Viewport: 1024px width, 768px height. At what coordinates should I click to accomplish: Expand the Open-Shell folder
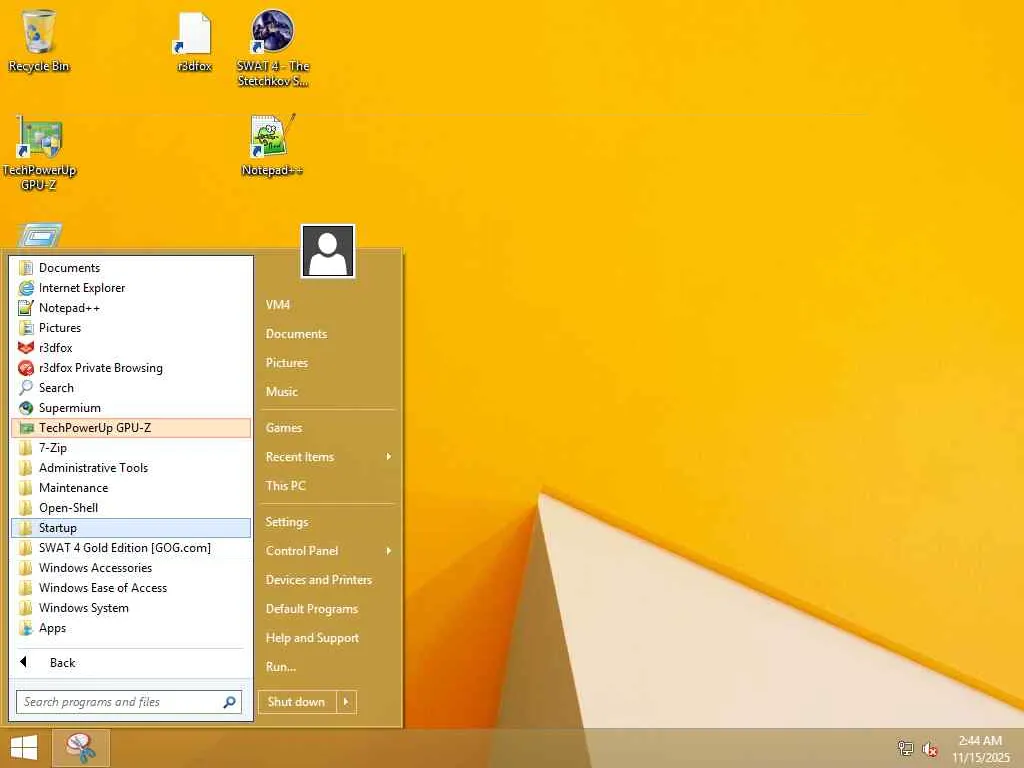[x=131, y=508]
